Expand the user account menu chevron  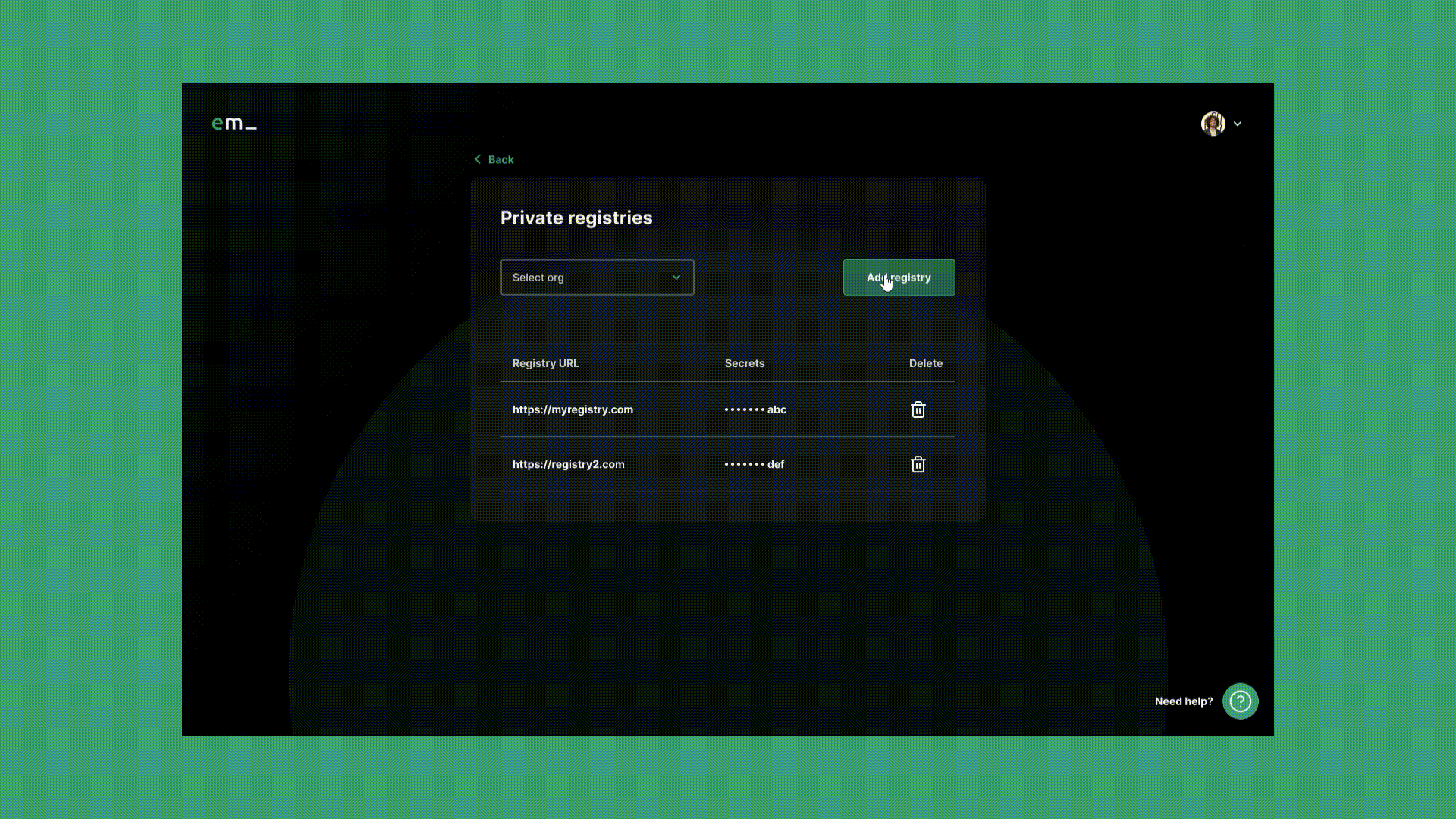[1238, 124]
